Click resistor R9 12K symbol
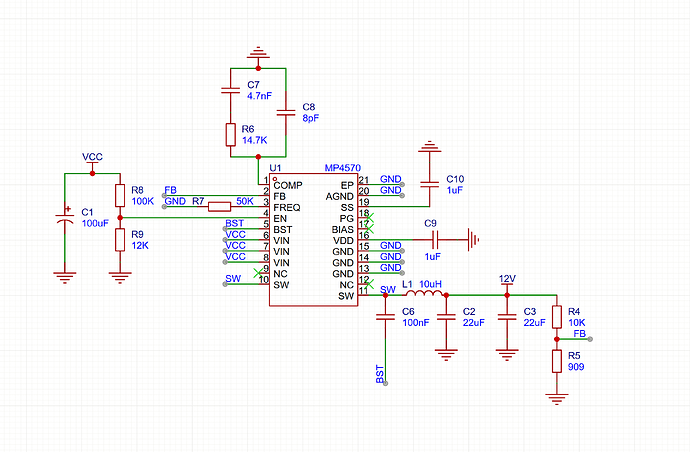This screenshot has width=690, height=452. (120, 239)
